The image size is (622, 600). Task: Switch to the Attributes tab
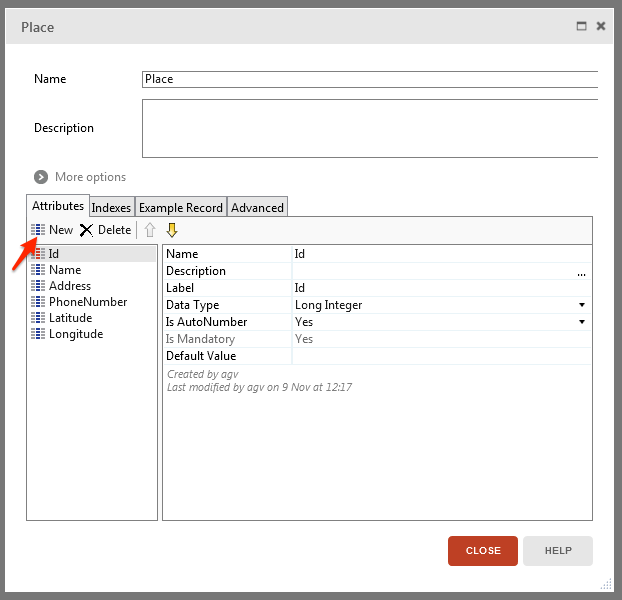point(58,205)
